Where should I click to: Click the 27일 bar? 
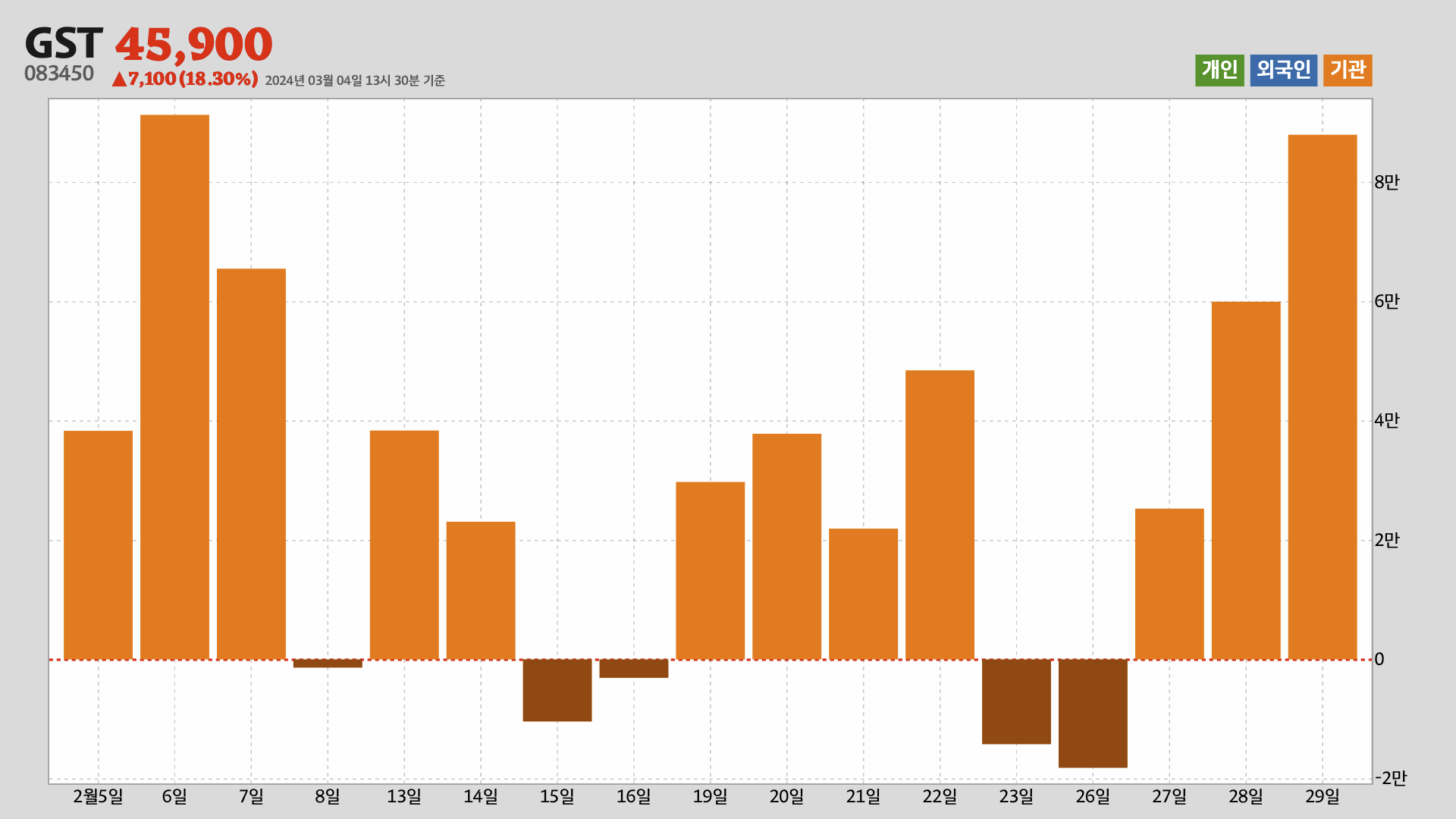[1169, 584]
